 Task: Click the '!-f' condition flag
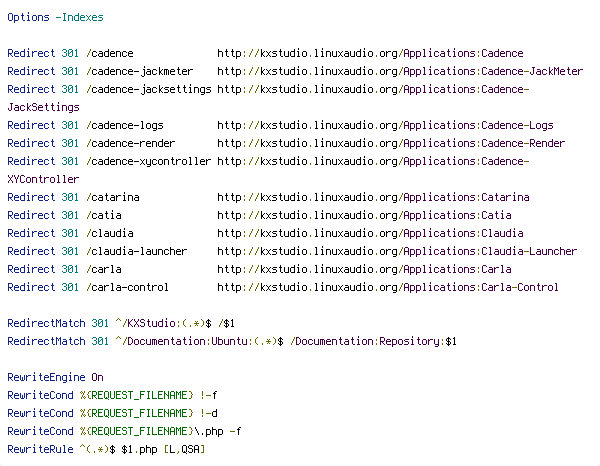tap(208, 395)
